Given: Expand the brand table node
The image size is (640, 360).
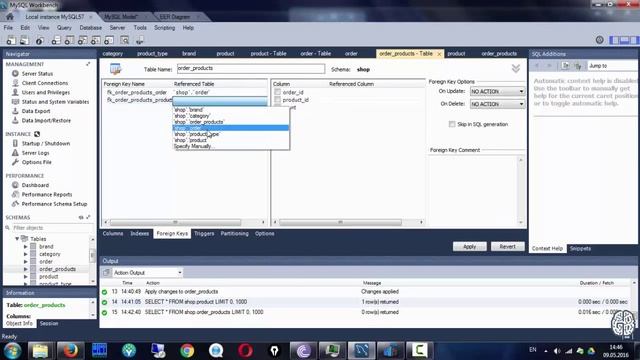Looking at the screenshot, I should [25, 247].
